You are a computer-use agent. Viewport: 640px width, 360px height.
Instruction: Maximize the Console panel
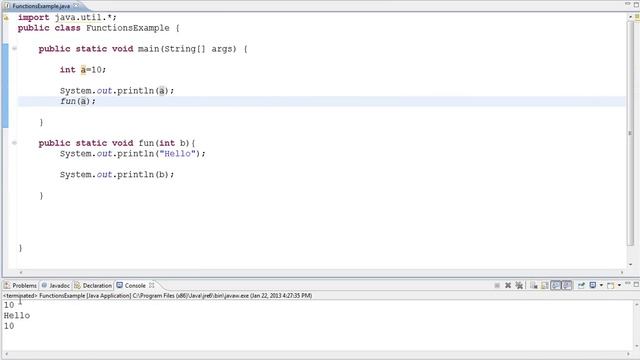coord(636,284)
